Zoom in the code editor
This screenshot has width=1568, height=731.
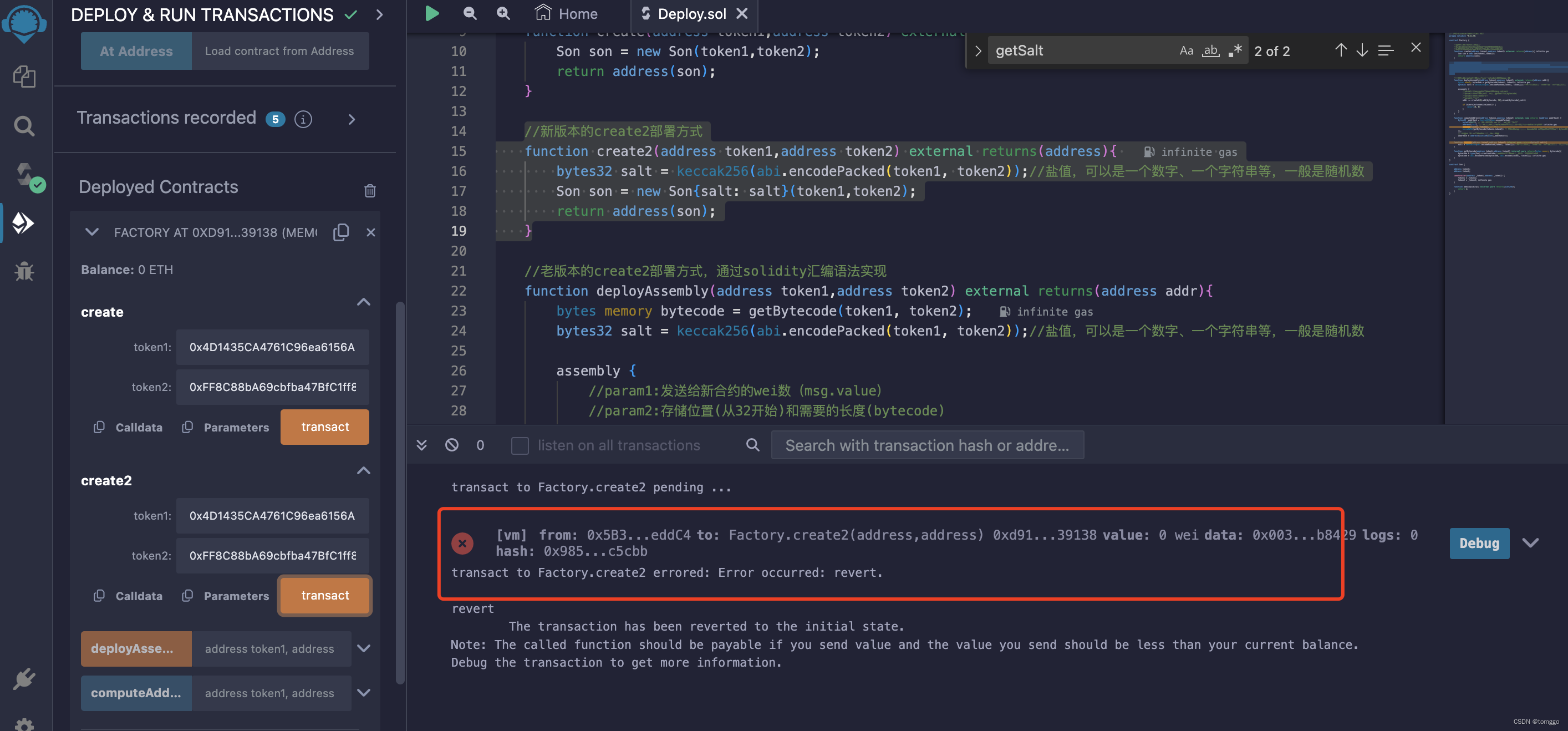coord(503,13)
